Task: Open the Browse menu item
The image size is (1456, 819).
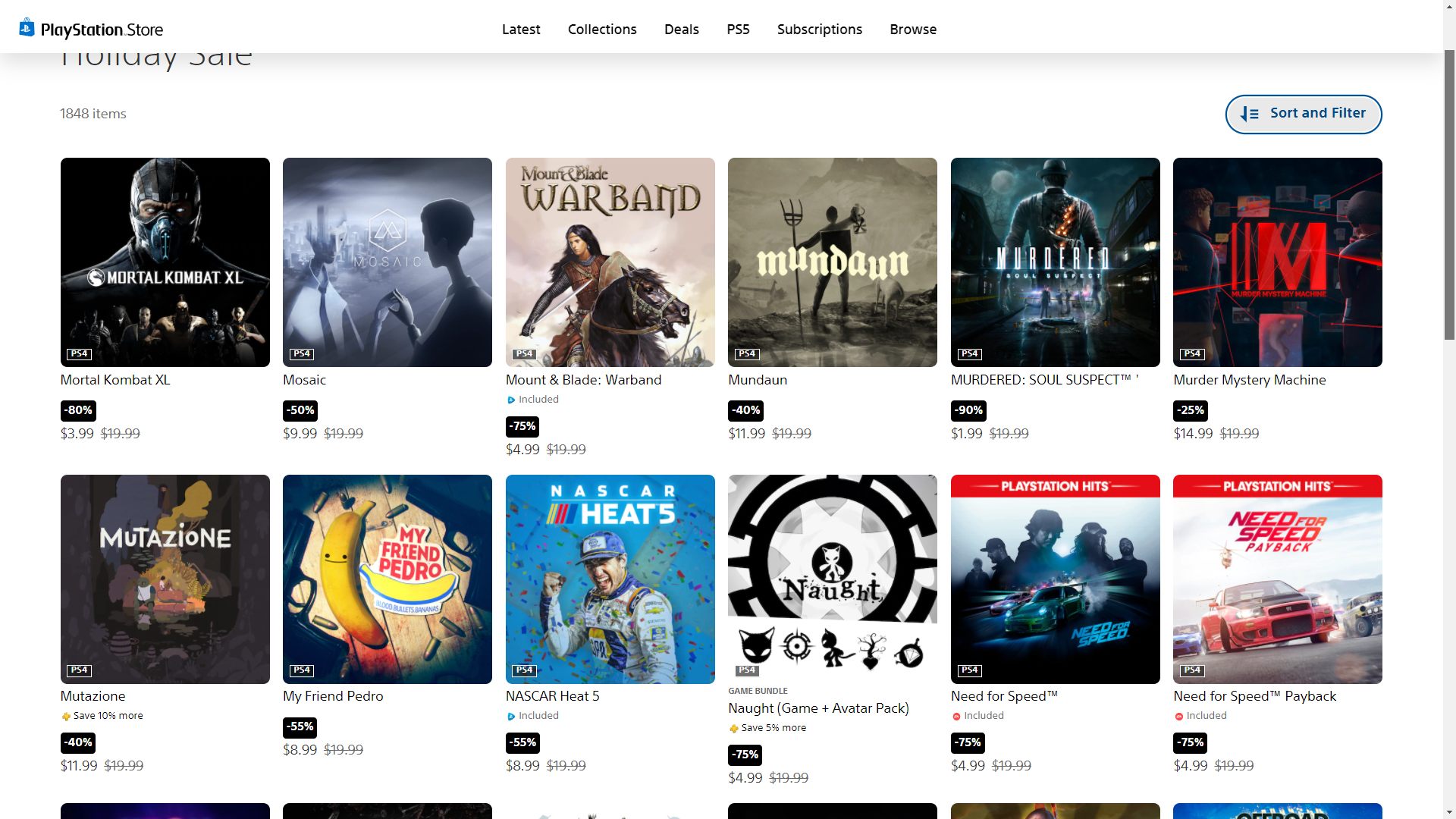Action: point(913,29)
